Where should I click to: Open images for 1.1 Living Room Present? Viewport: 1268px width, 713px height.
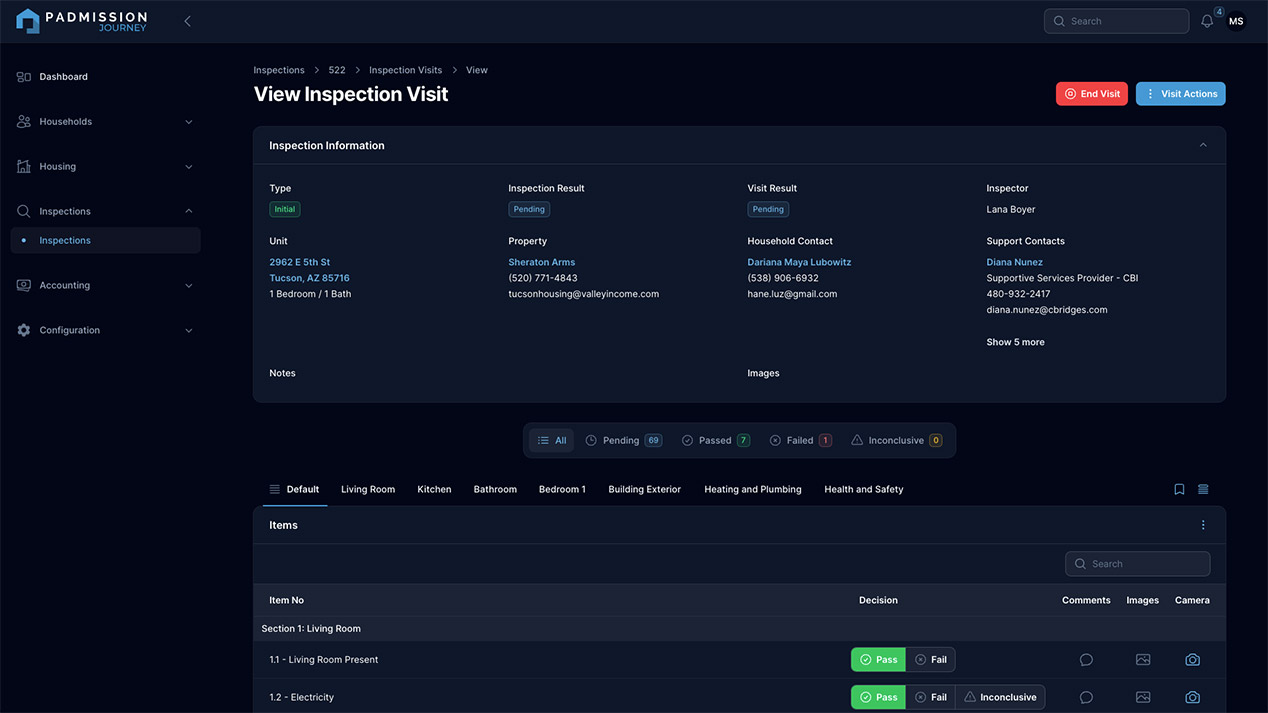point(1143,660)
